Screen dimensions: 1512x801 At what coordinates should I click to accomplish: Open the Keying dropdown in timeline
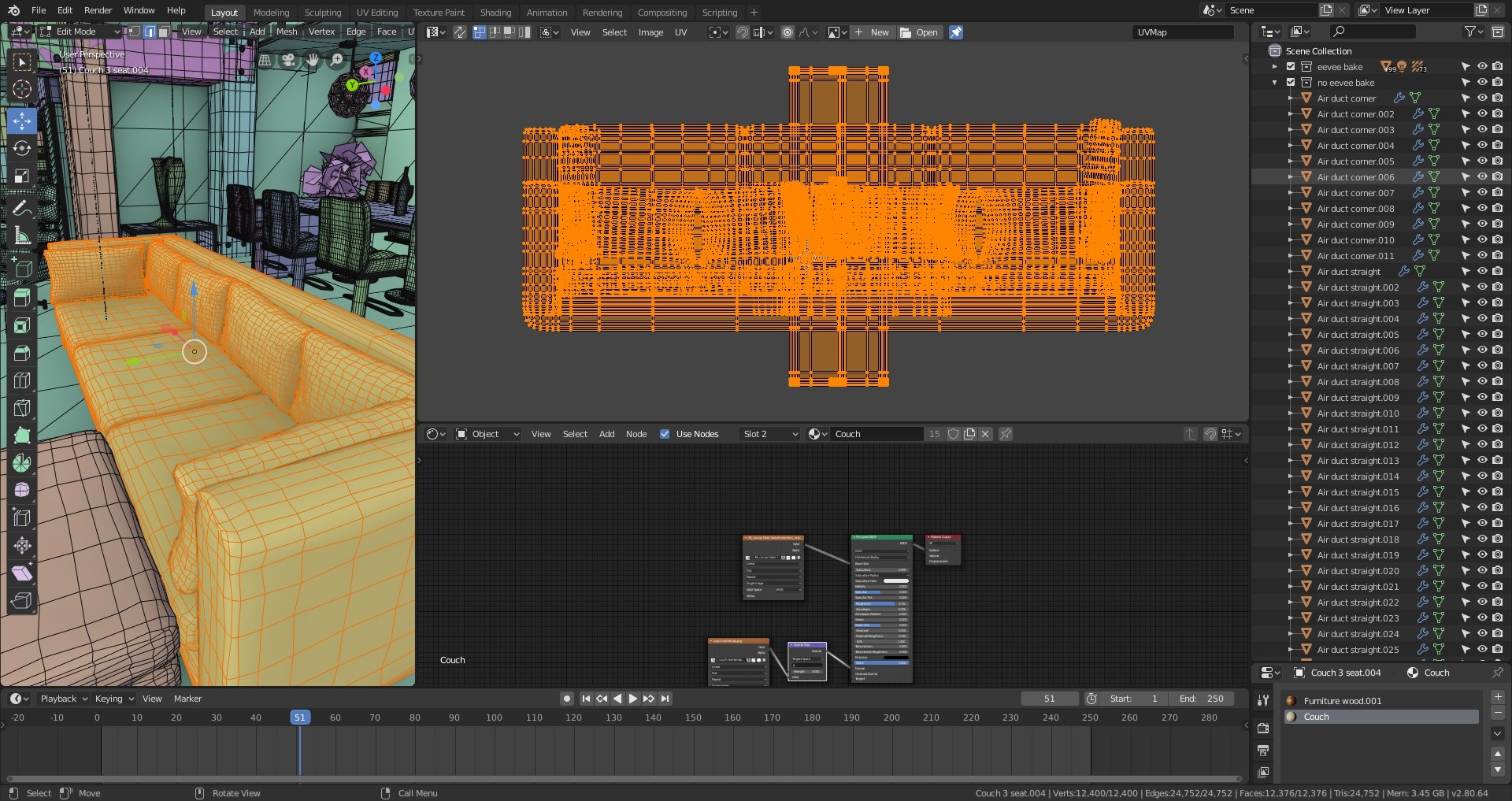click(x=114, y=699)
